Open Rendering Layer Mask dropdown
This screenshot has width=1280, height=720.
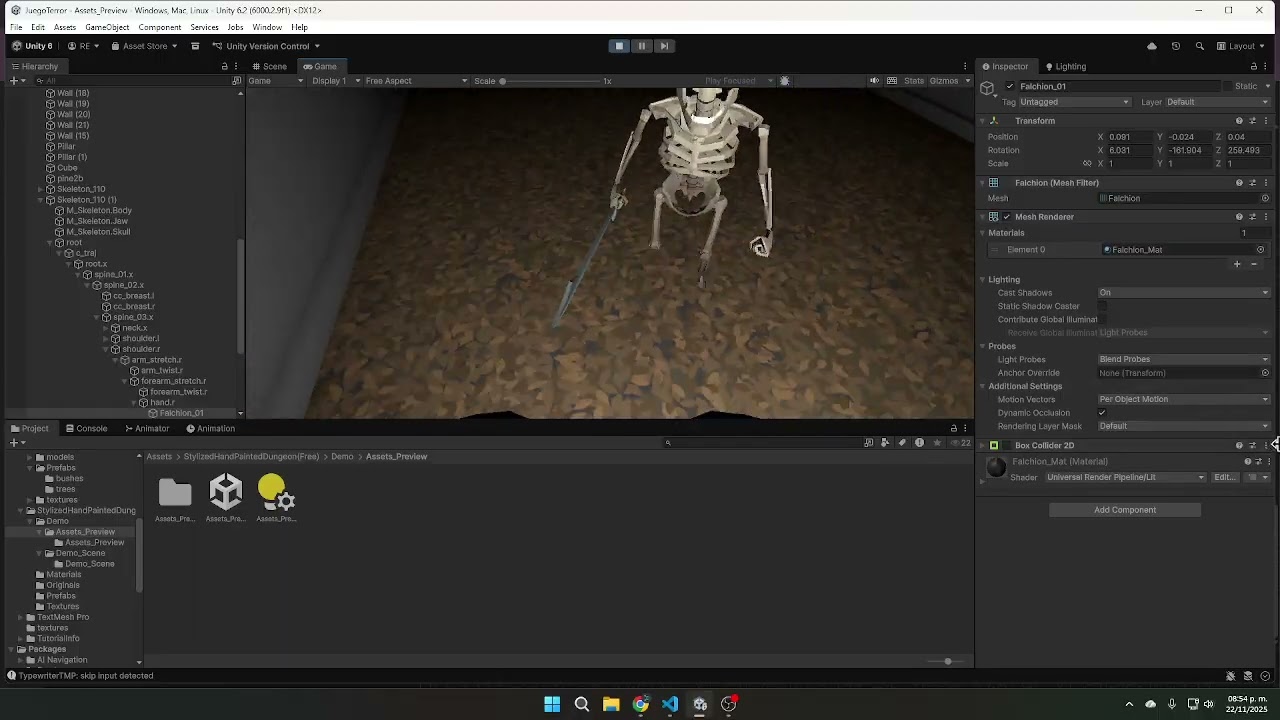click(x=1184, y=426)
